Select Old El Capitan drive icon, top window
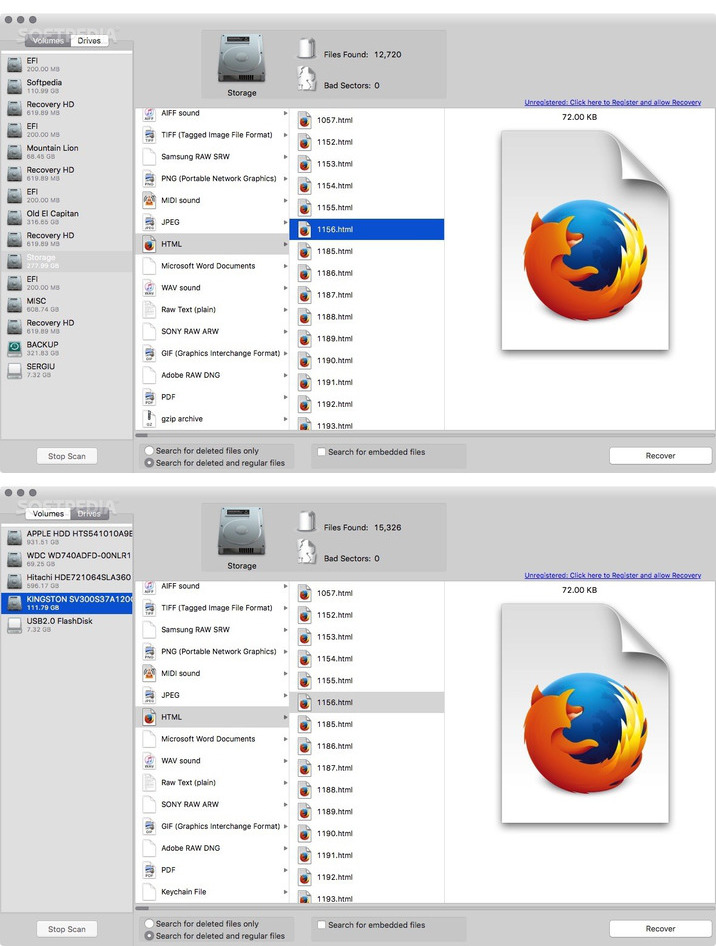This screenshot has height=946, width=716. [14, 217]
